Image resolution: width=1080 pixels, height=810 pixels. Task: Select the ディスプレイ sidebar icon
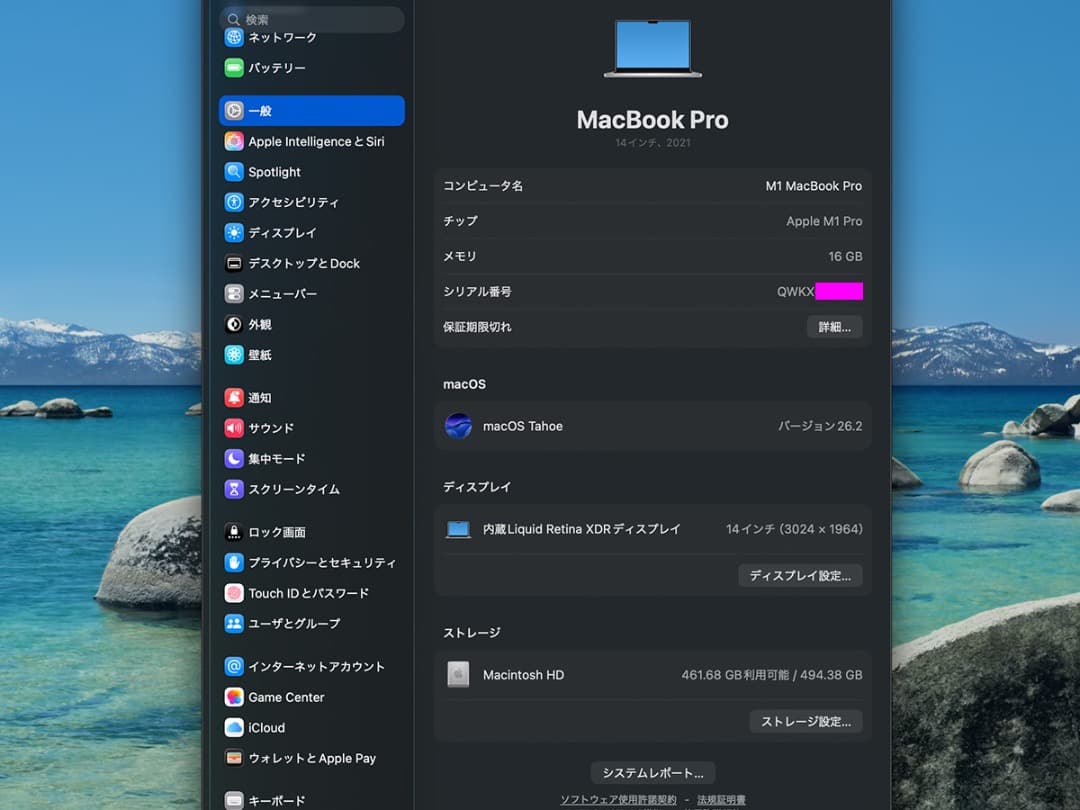234,232
